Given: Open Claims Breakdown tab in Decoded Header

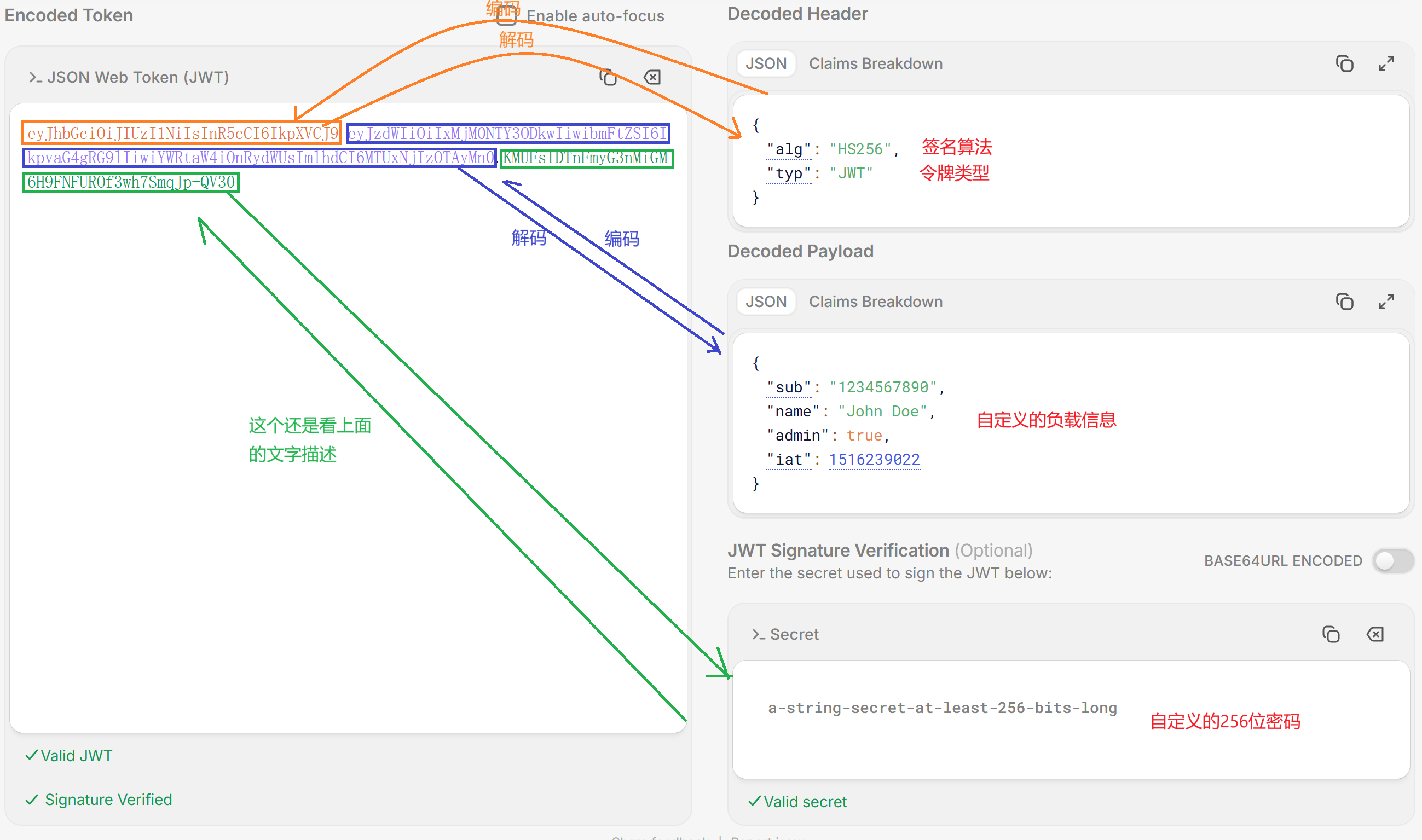Looking at the screenshot, I should pyautogui.click(x=875, y=63).
